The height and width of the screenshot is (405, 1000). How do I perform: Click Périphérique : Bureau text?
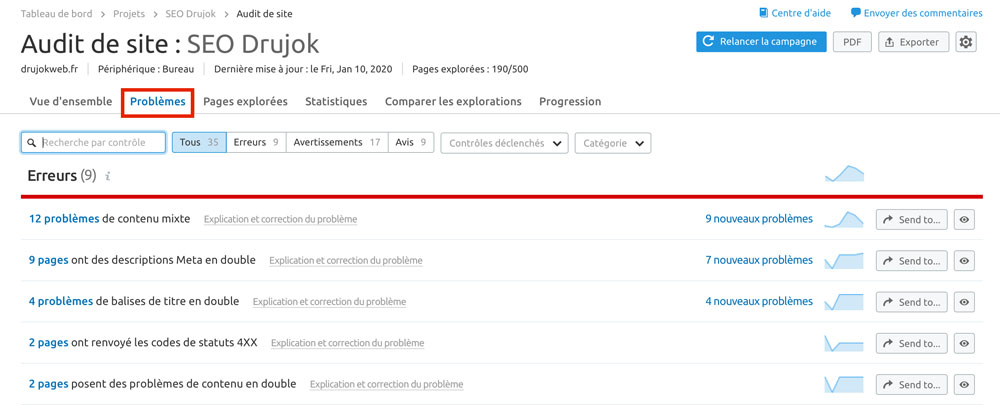(145, 69)
